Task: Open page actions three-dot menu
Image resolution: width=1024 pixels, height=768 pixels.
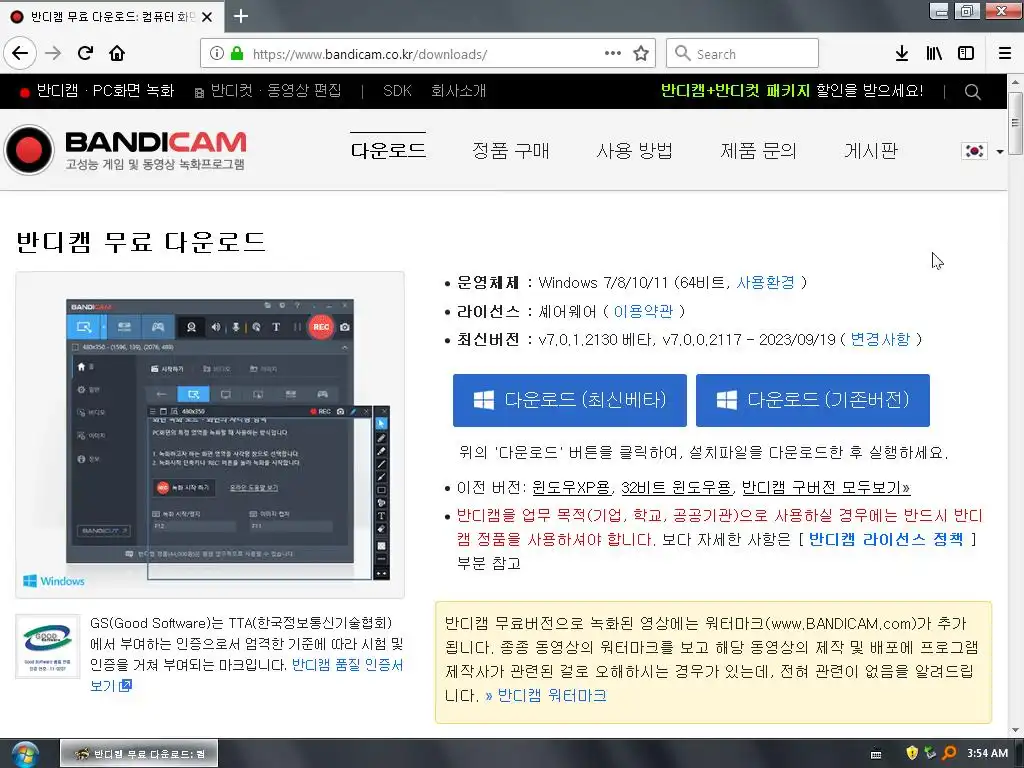Action: pyautogui.click(x=613, y=54)
